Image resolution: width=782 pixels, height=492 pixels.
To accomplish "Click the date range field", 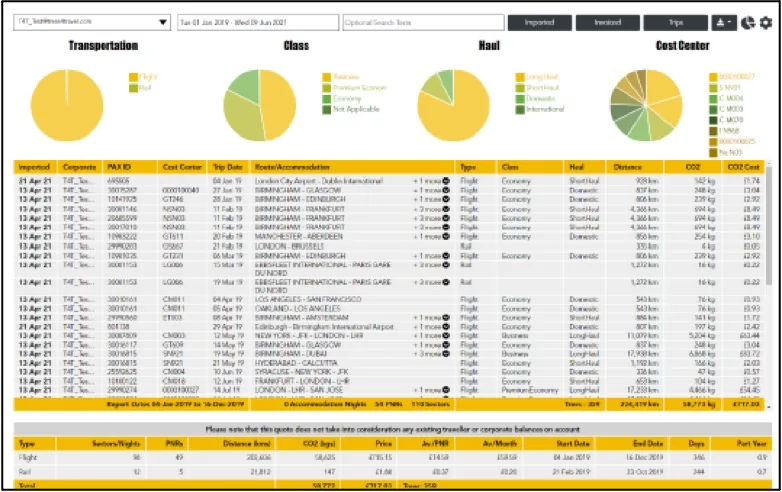I will (258, 22).
